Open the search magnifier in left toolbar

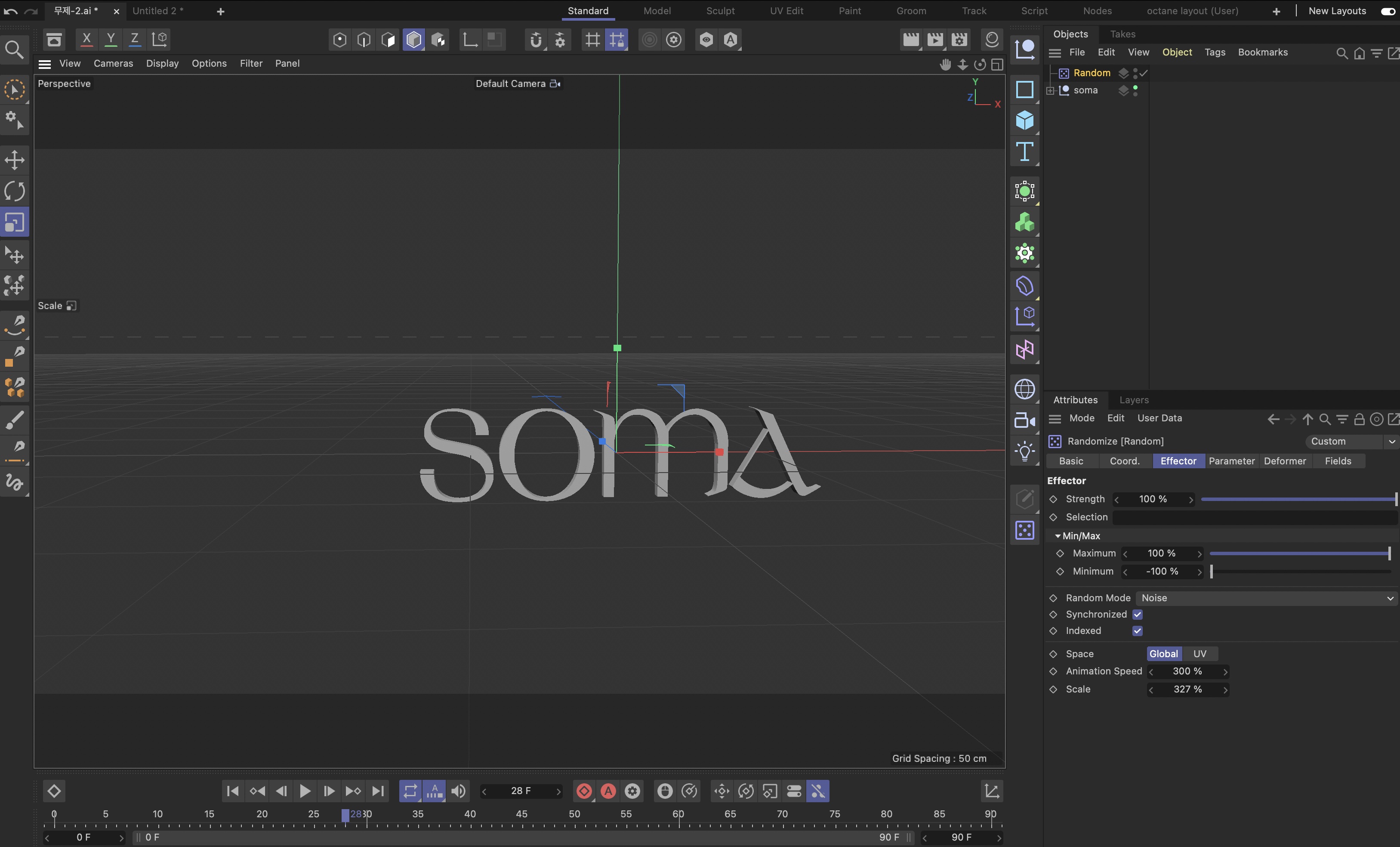pos(14,49)
